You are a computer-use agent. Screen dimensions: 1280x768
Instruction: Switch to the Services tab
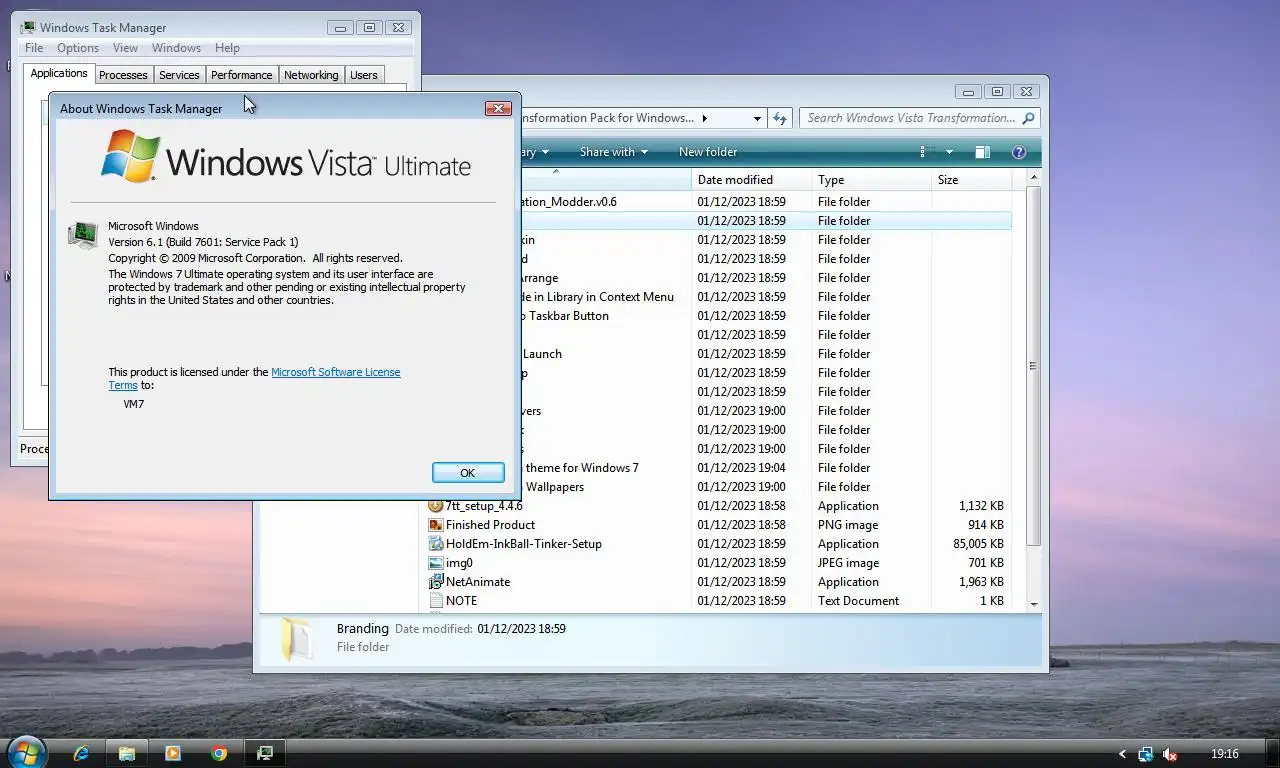coord(179,75)
